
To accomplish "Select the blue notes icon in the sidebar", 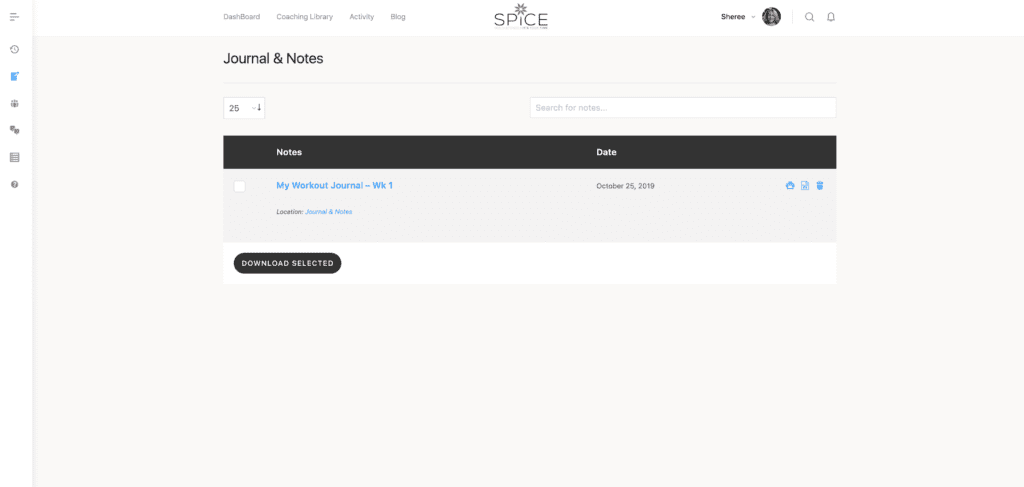I will tap(14, 76).
